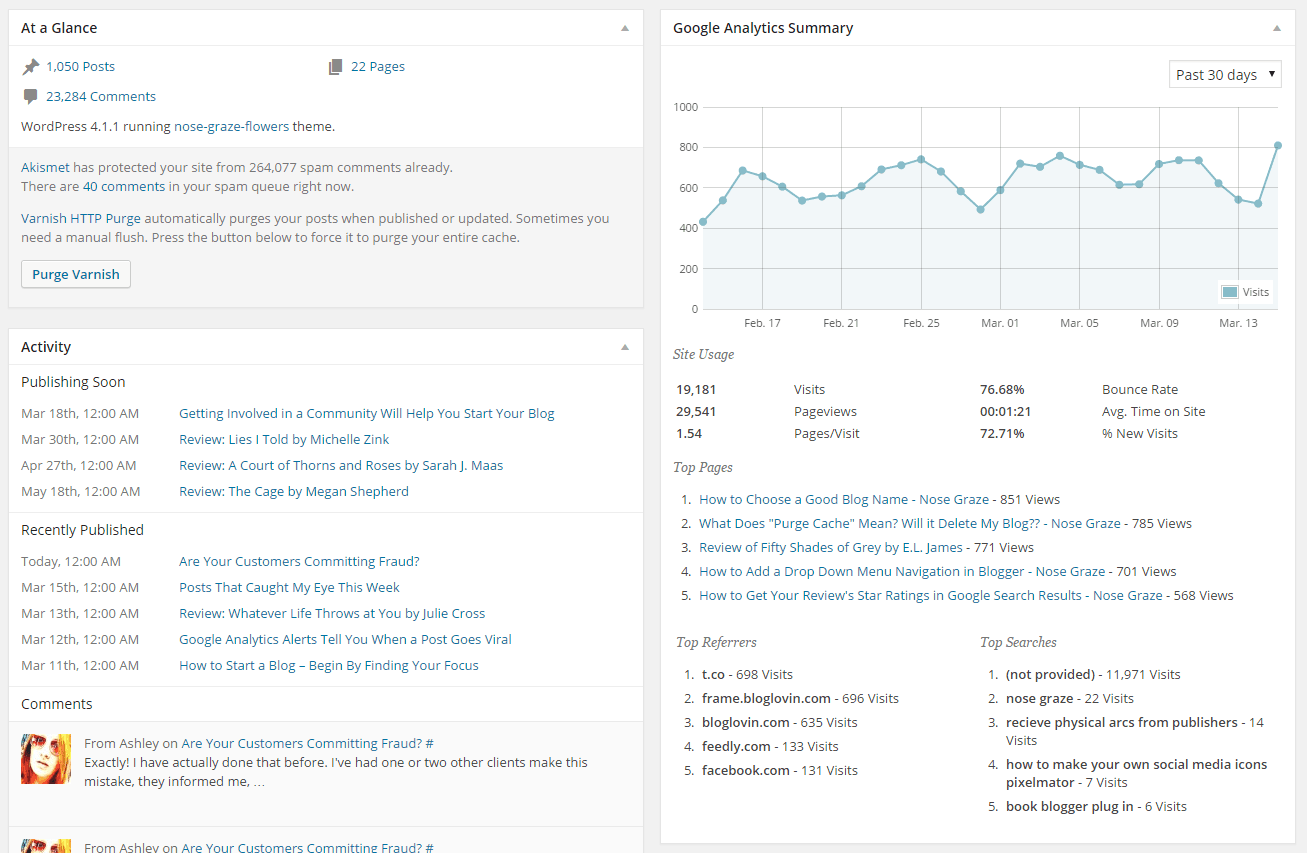Click the nose-graze-flowers theme link
This screenshot has height=853, width=1307.
click(x=231, y=127)
